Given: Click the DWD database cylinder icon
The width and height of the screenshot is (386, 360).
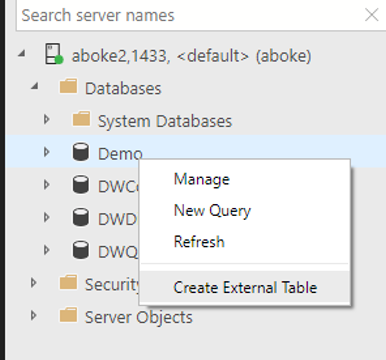Looking at the screenshot, I should [81, 217].
